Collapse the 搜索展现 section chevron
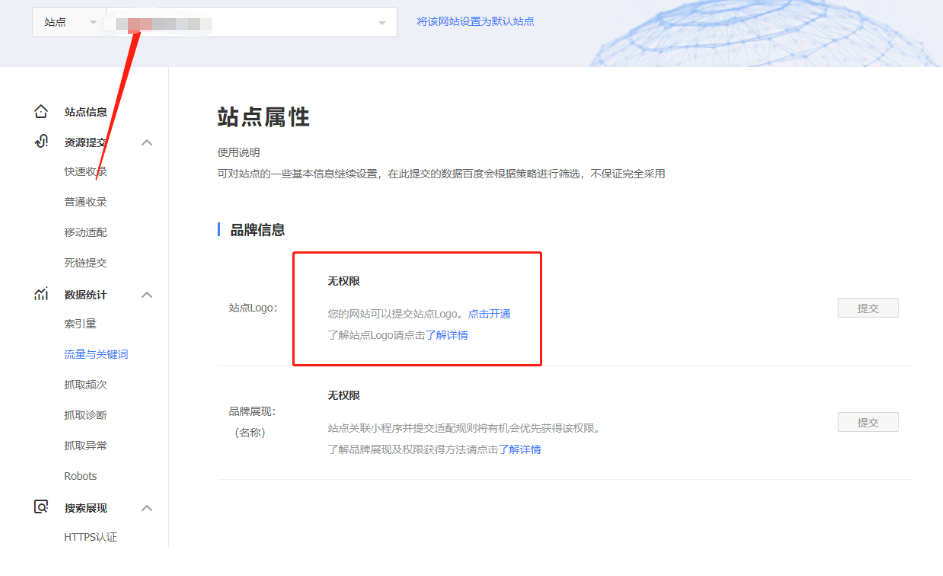 [x=147, y=507]
